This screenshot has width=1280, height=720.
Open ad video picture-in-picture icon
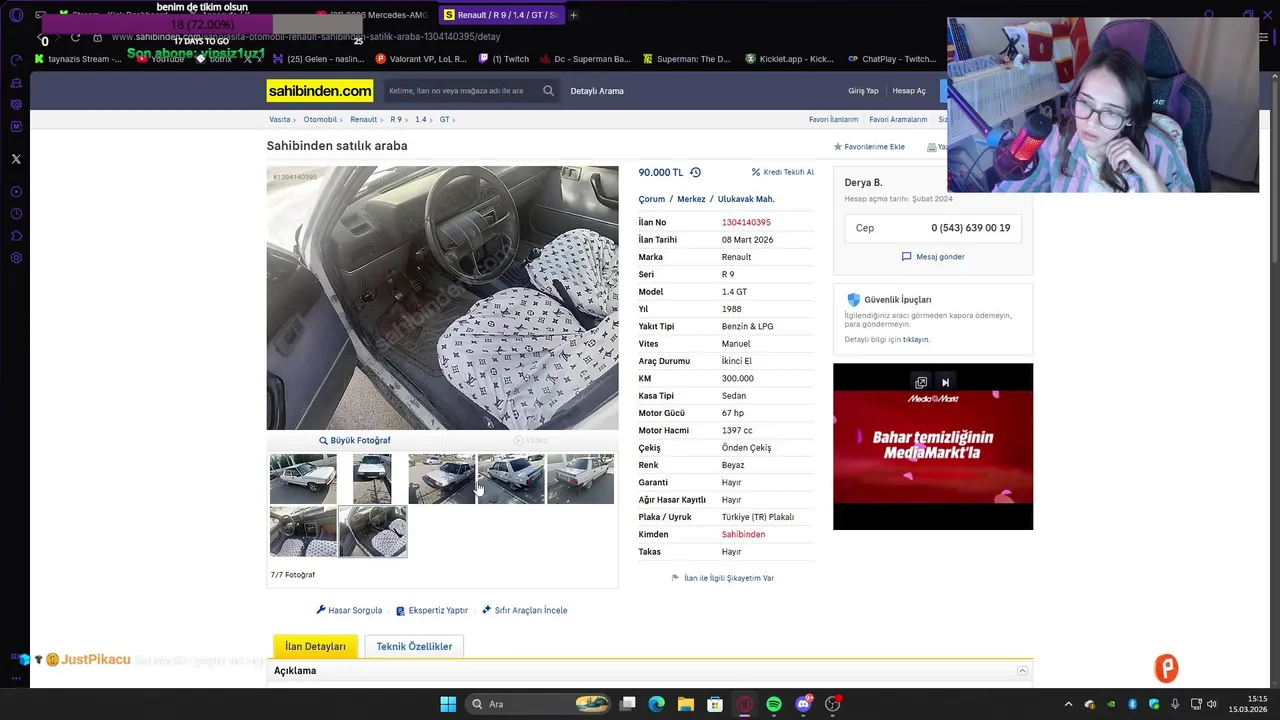coord(921,382)
